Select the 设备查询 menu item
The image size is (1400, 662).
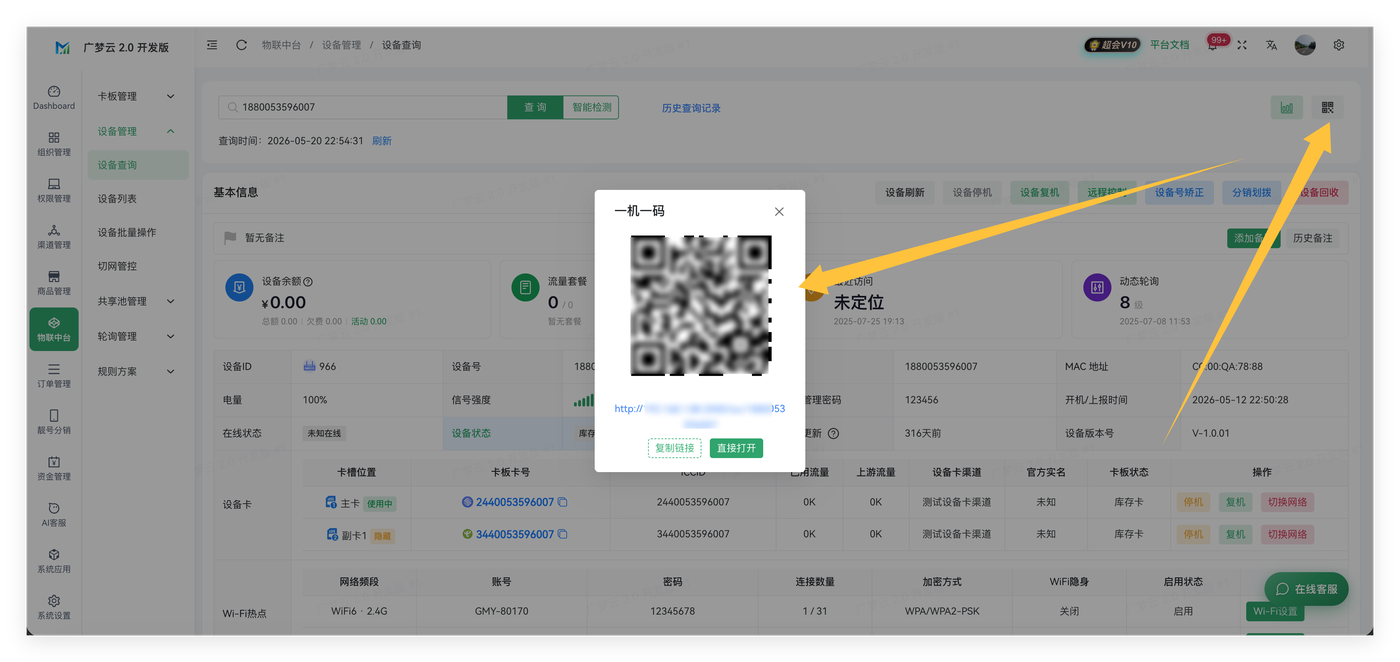click(x=137, y=165)
